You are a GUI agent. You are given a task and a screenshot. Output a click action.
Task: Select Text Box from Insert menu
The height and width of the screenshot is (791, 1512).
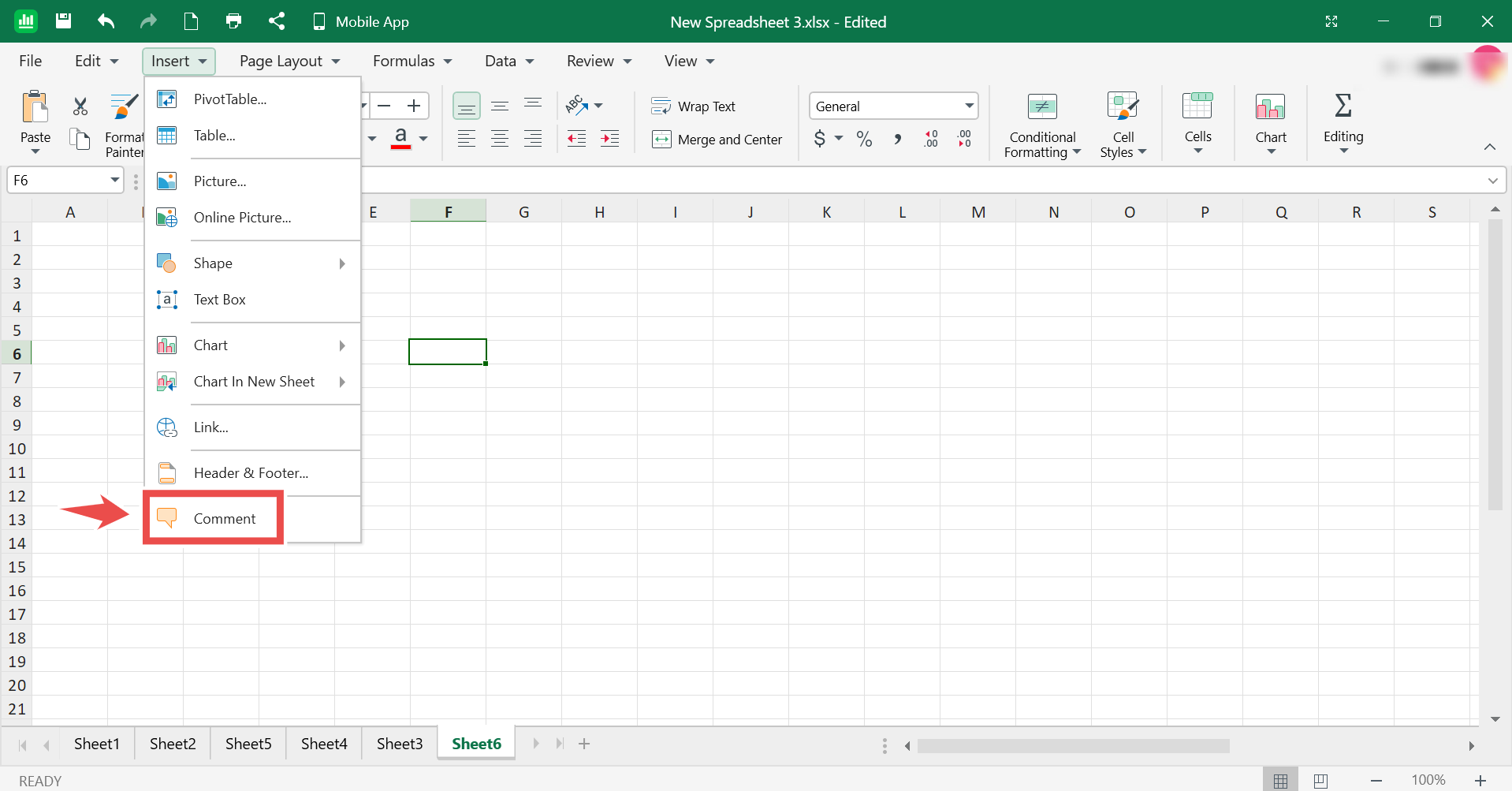tap(252, 299)
